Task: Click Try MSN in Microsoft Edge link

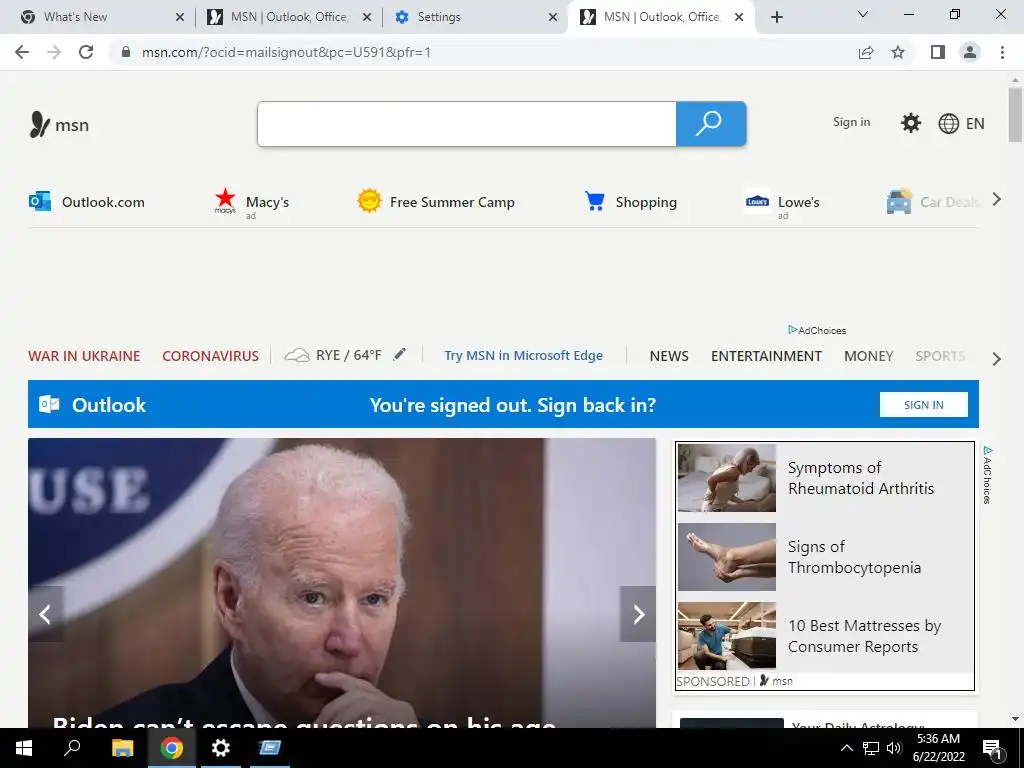Action: click(523, 355)
